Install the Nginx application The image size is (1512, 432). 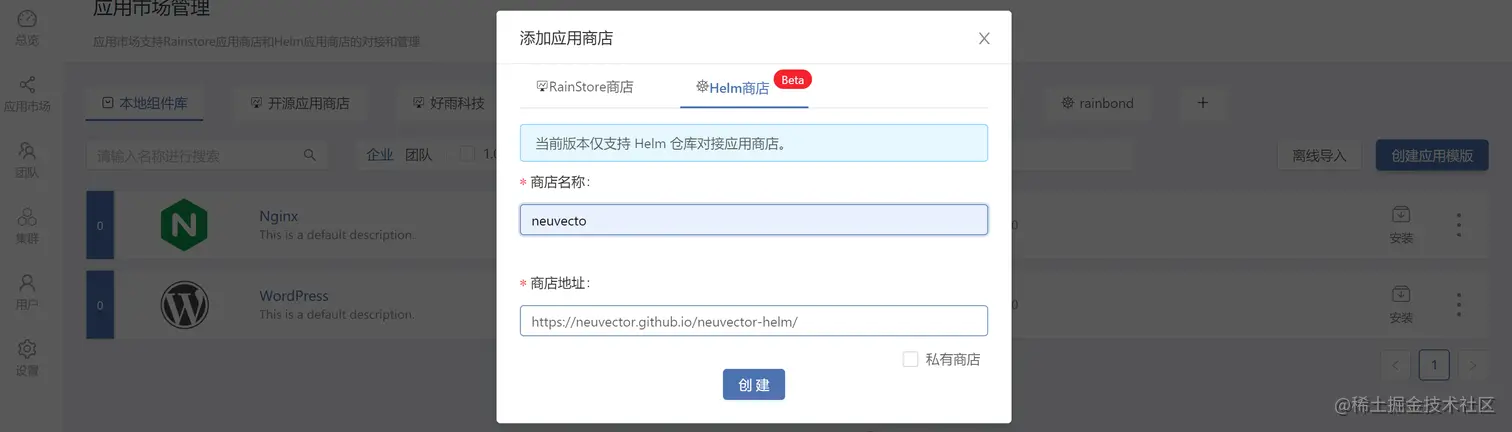tap(1401, 225)
